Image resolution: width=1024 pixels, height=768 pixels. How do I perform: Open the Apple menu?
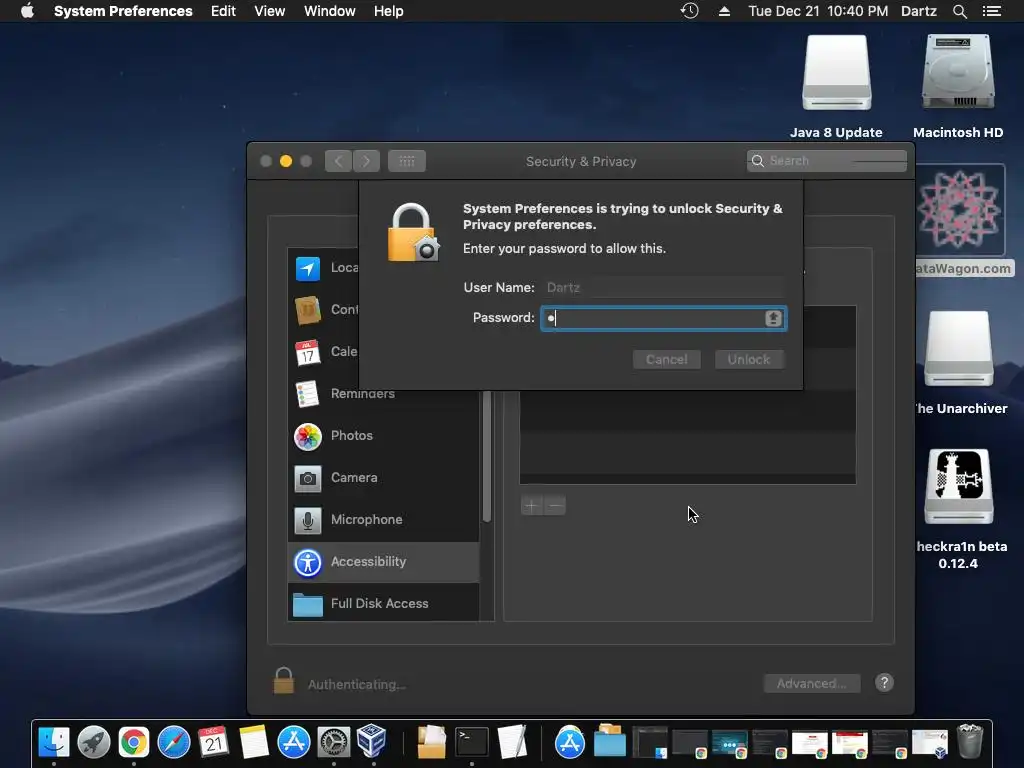tap(27, 11)
